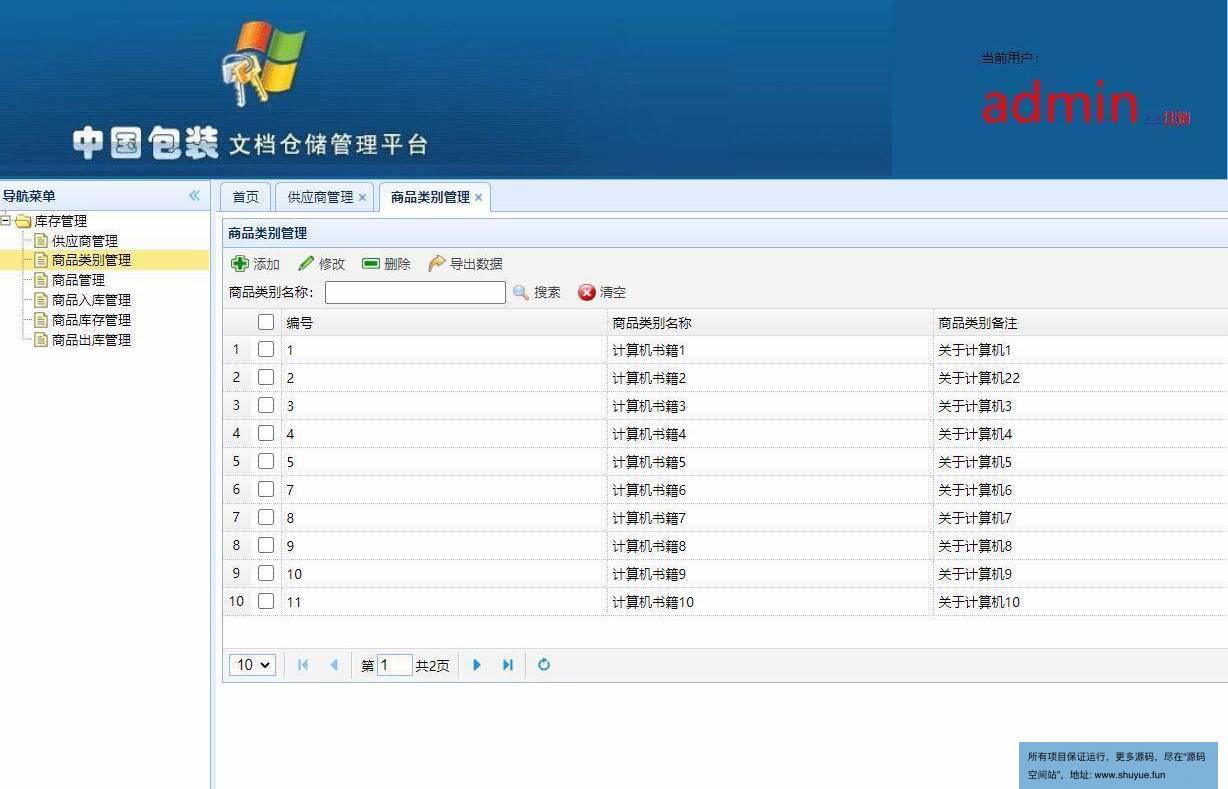Collapse the 库存管理 tree node
The height and width of the screenshot is (789, 1228).
6,221
